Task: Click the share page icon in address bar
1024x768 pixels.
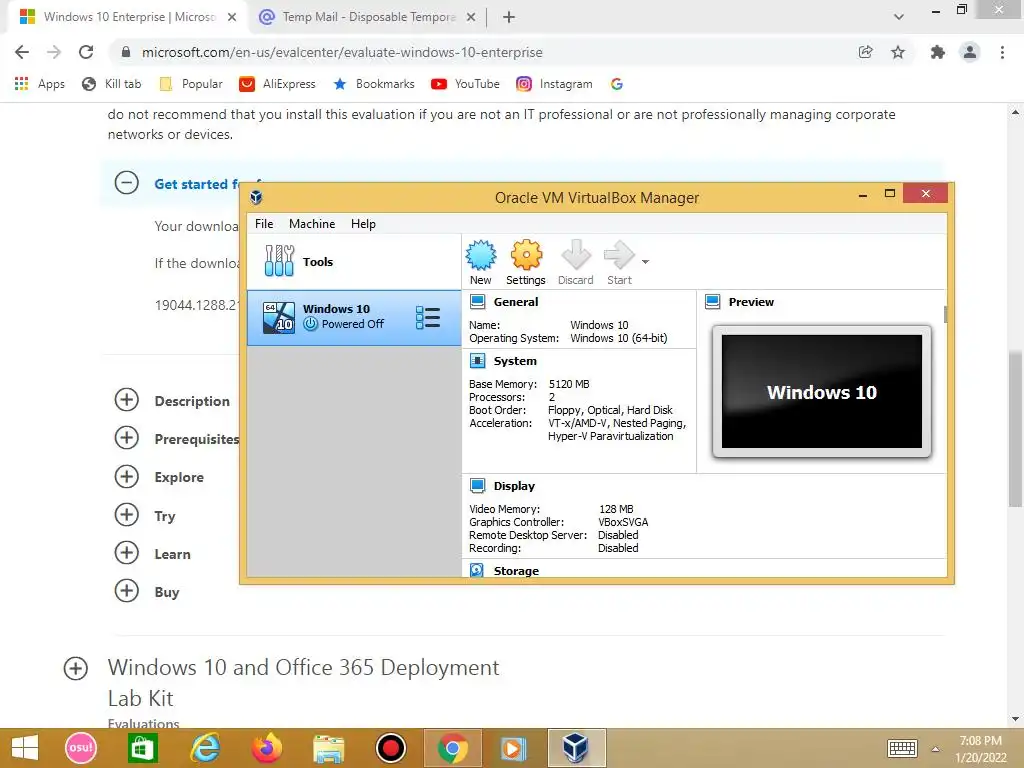Action: coord(865,52)
